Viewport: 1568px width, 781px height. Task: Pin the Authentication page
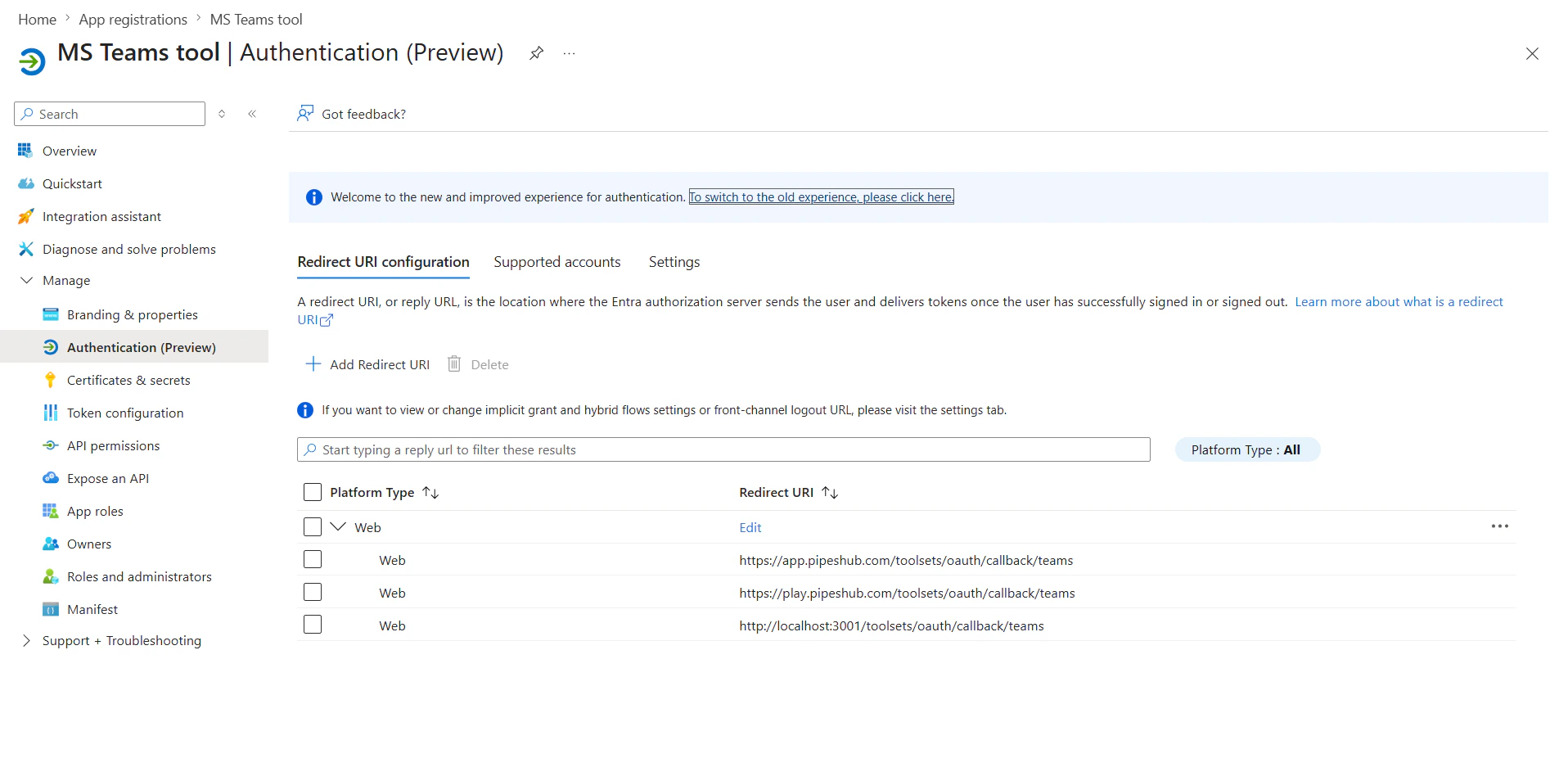point(536,52)
